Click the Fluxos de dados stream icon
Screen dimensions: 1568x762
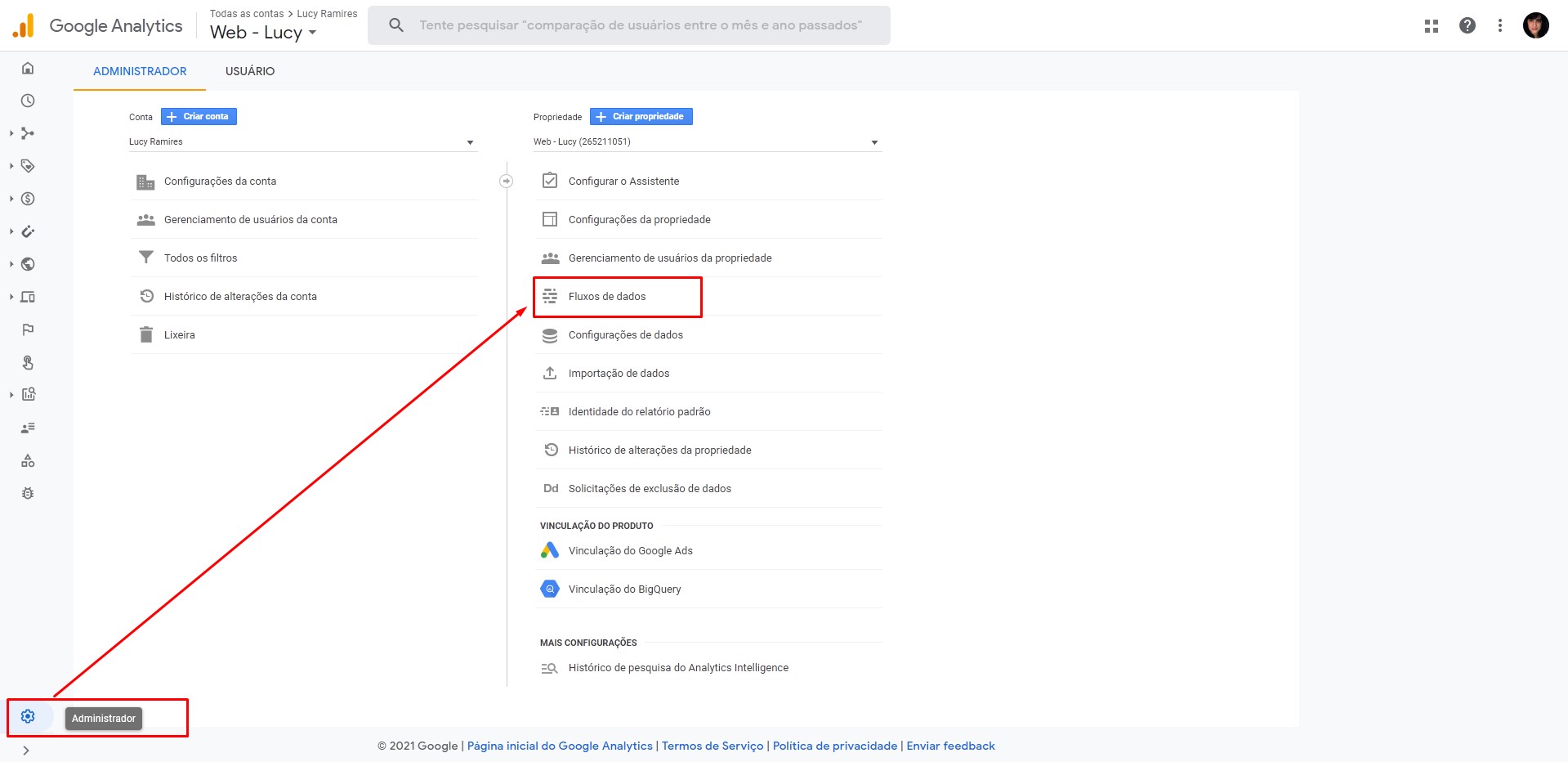pos(550,296)
